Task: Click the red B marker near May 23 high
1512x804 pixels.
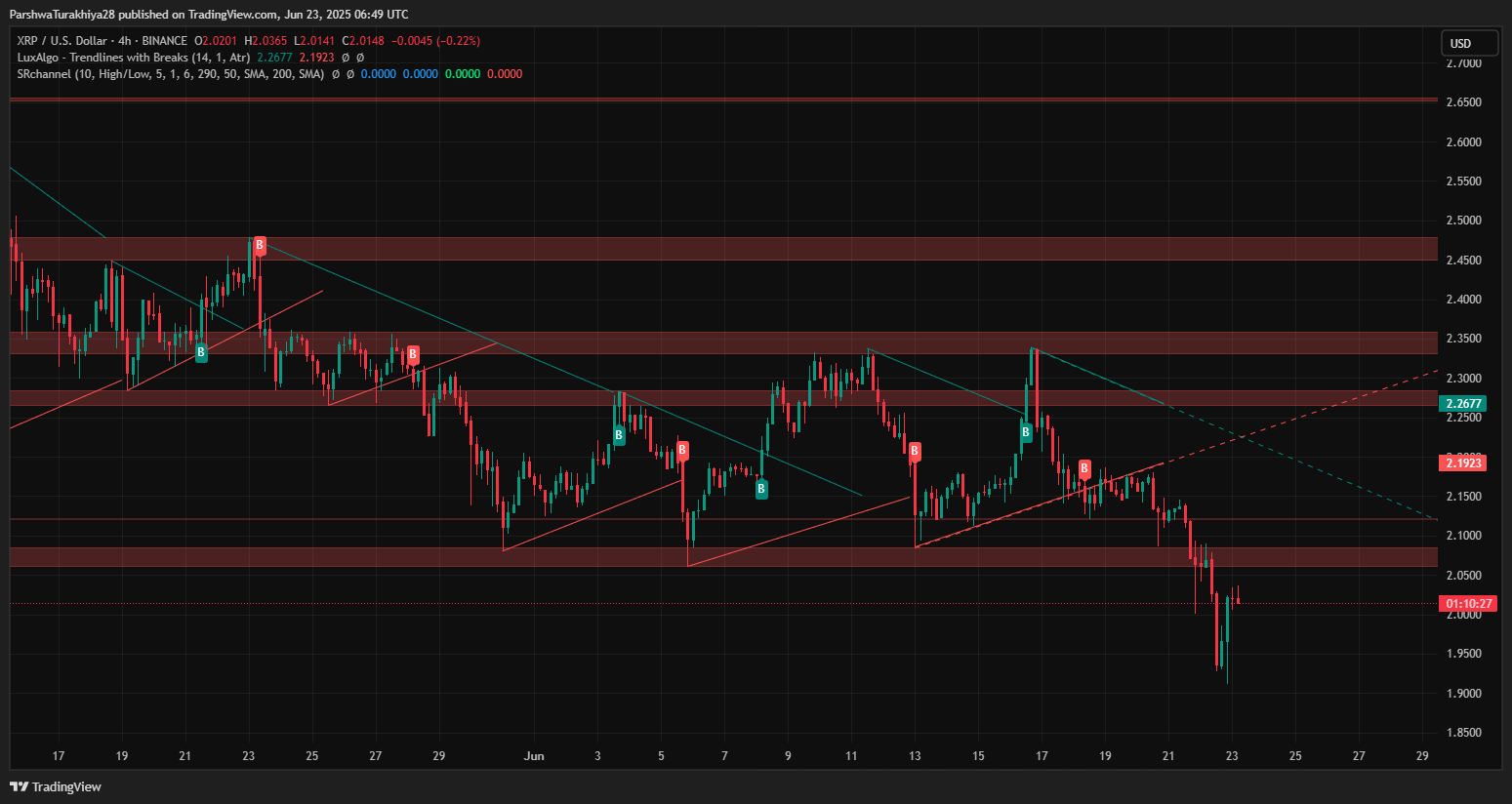Action: point(259,246)
